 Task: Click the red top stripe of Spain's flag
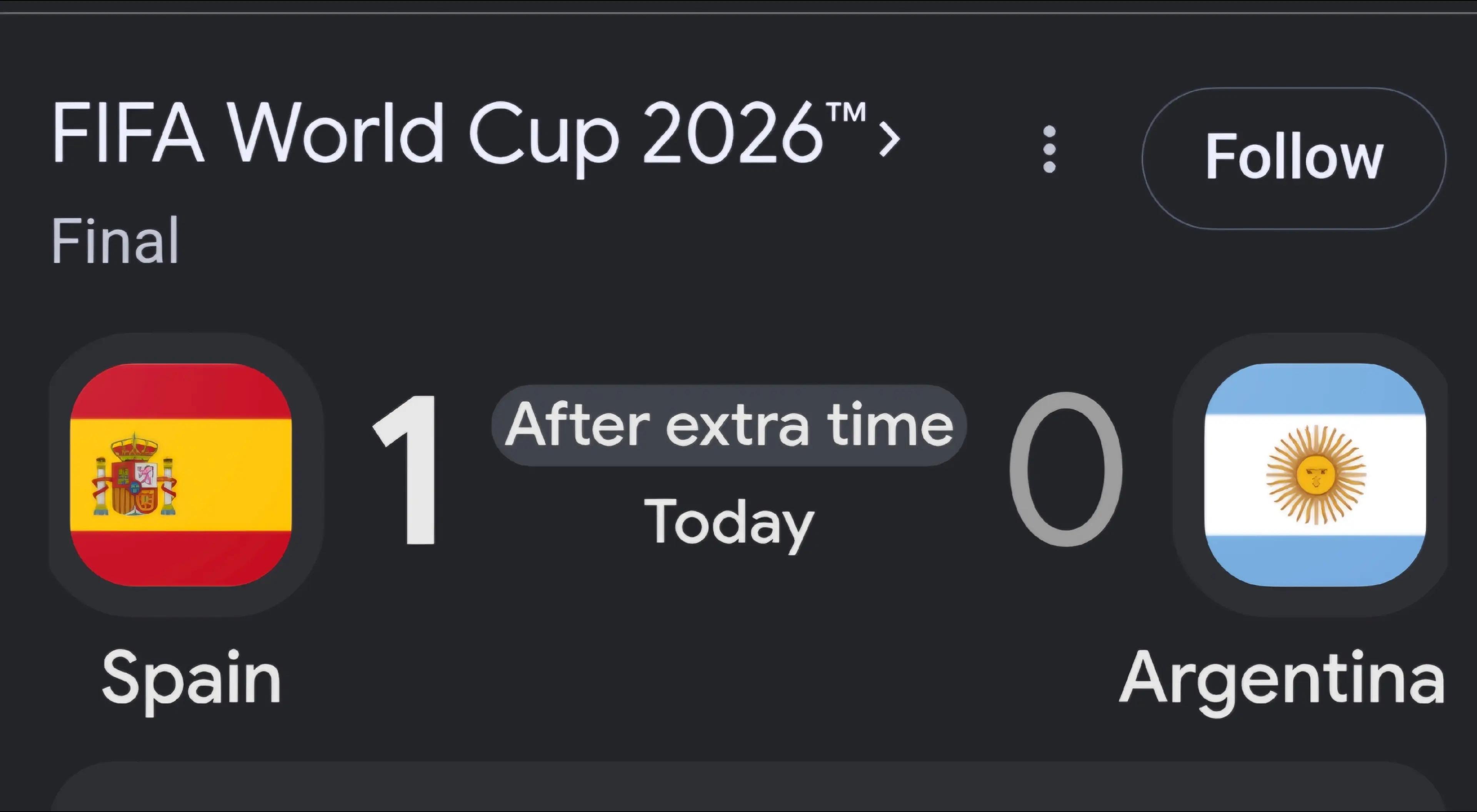click(x=181, y=391)
